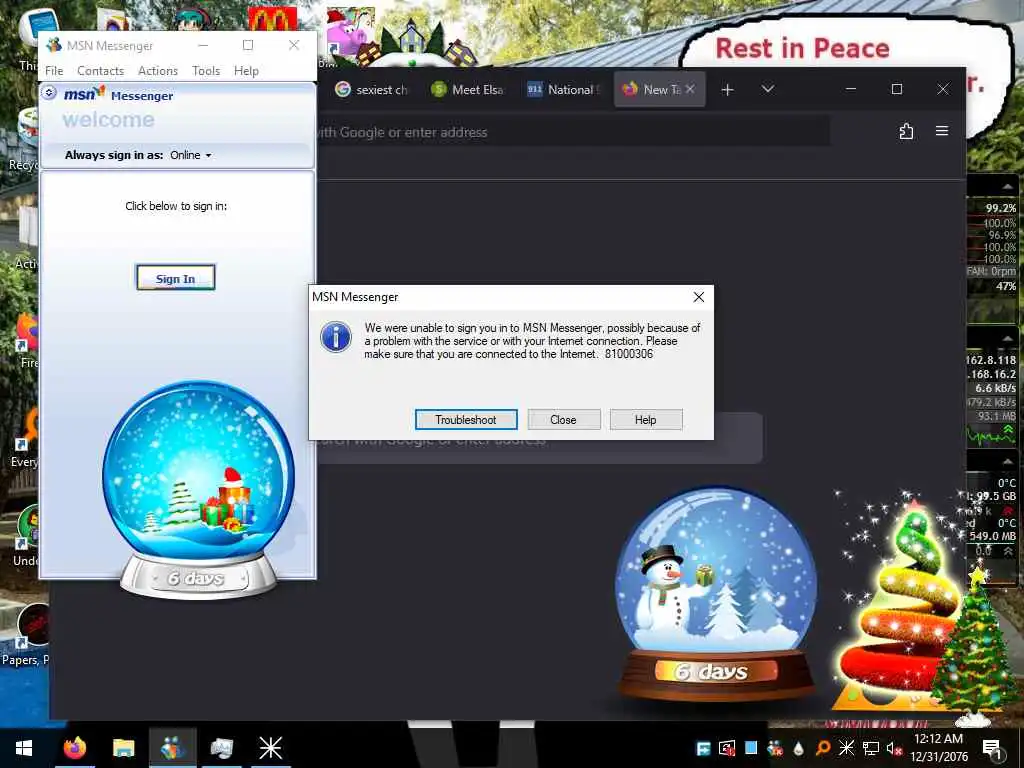Click the taskbar app icon right of MSN Messenger
The width and height of the screenshot is (1024, 768).
(221, 748)
